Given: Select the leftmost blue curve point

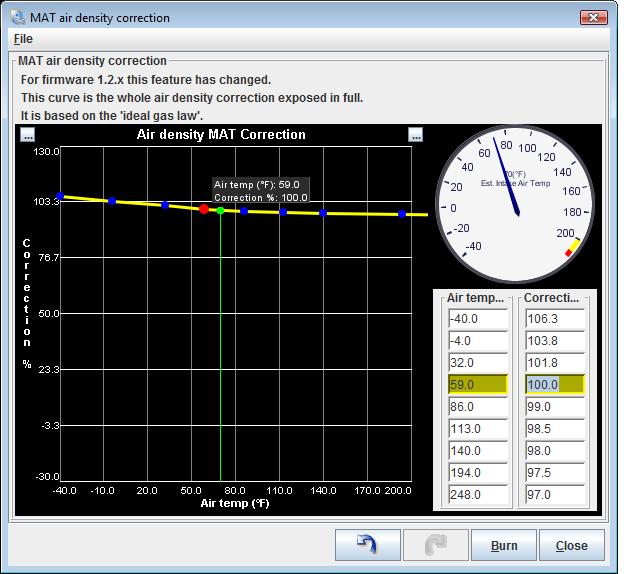Looking at the screenshot, I should [60, 197].
